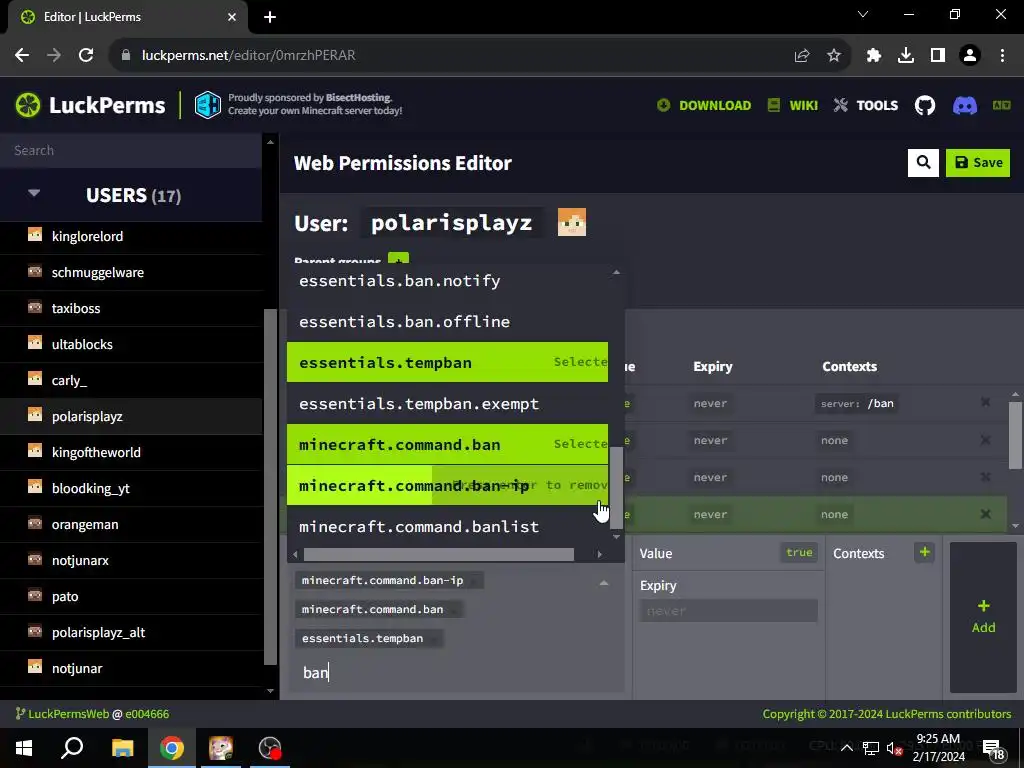Select user pato
The height and width of the screenshot is (768, 1024).
coord(131,596)
